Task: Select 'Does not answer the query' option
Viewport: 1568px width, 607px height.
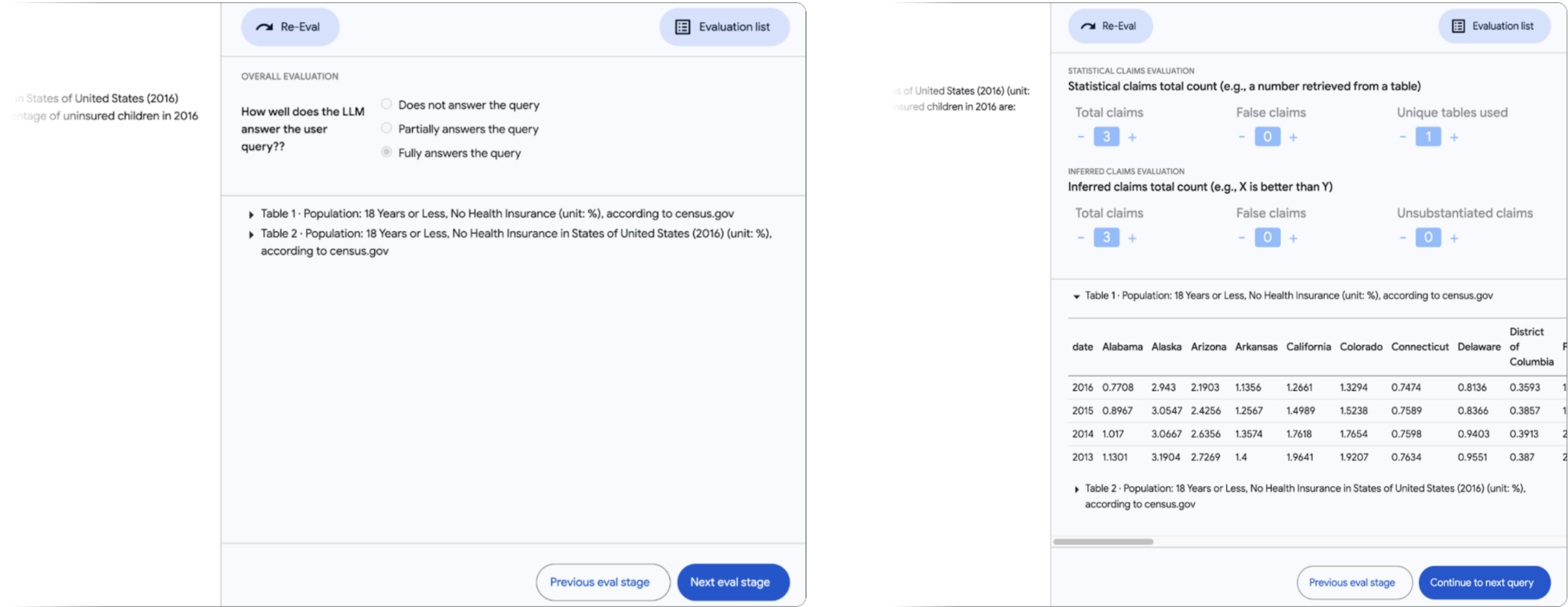Action: pyautogui.click(x=386, y=104)
